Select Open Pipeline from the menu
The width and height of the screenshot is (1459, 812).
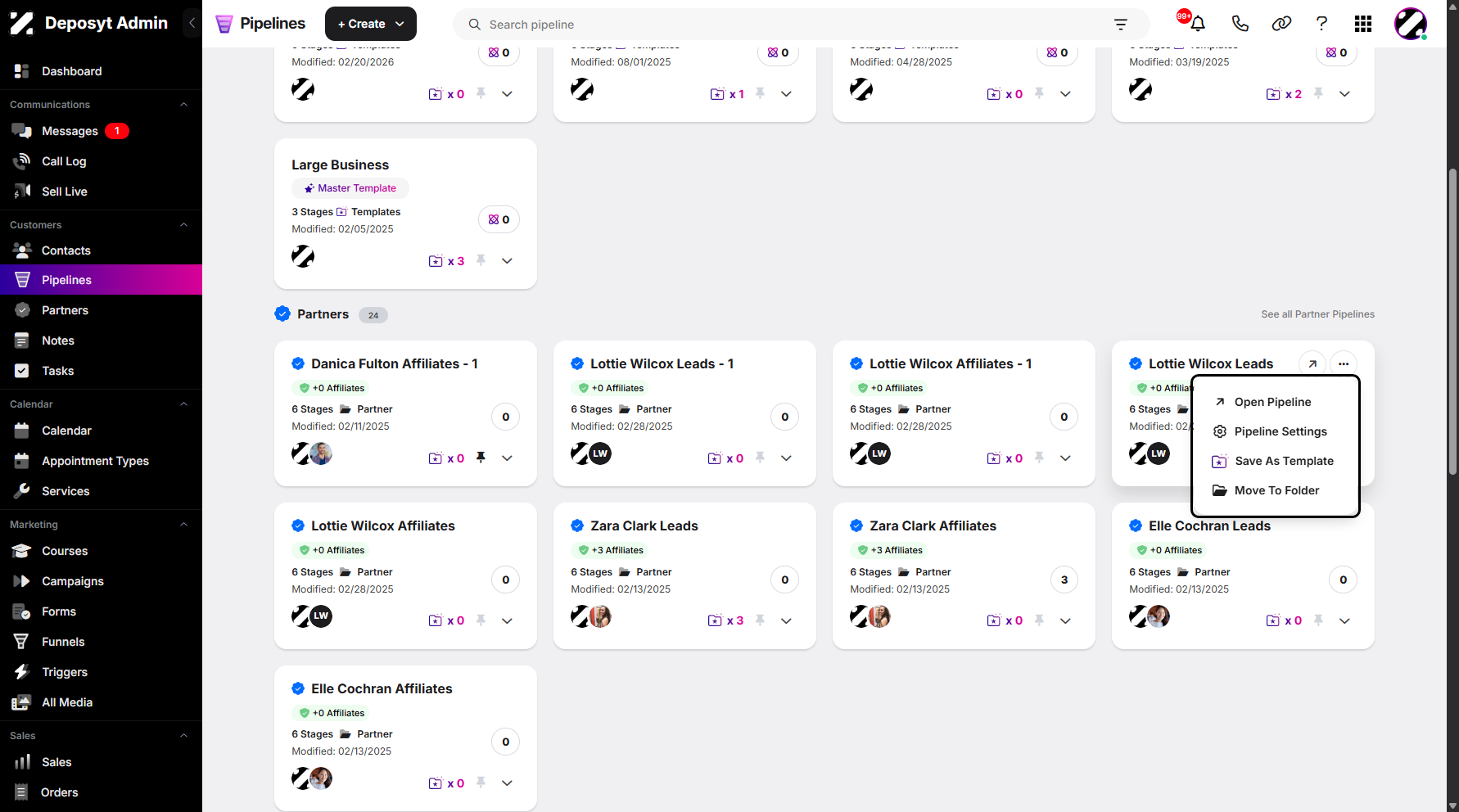[1275, 402]
